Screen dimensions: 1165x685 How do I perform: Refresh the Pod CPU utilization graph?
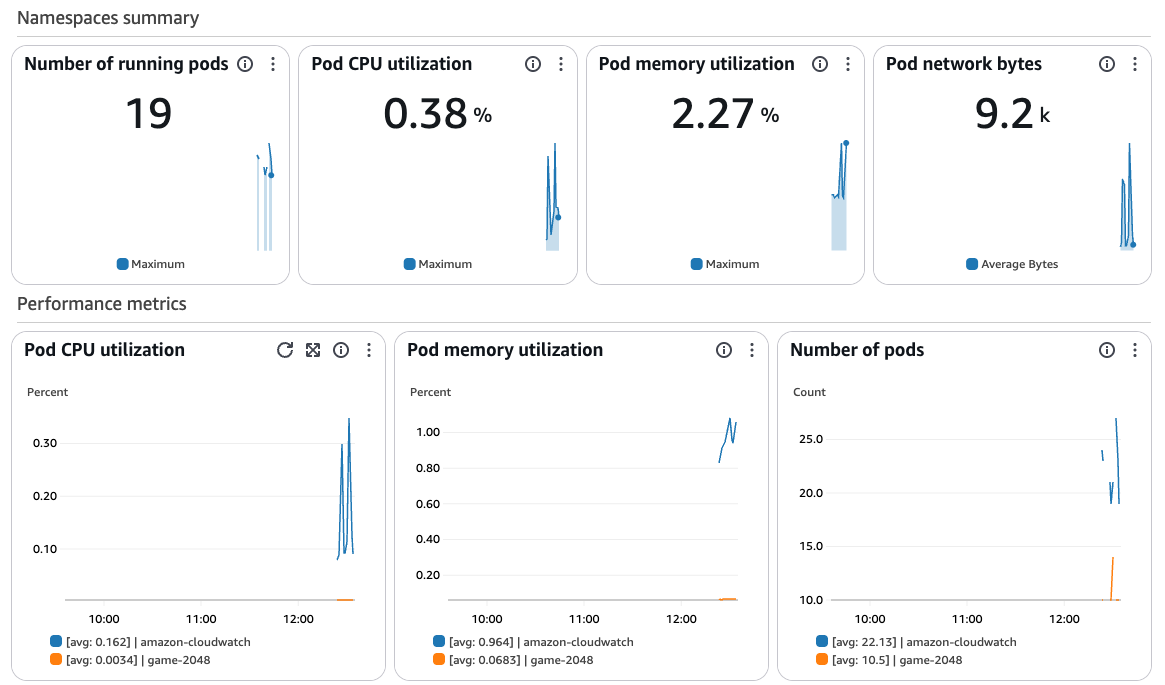[285, 350]
